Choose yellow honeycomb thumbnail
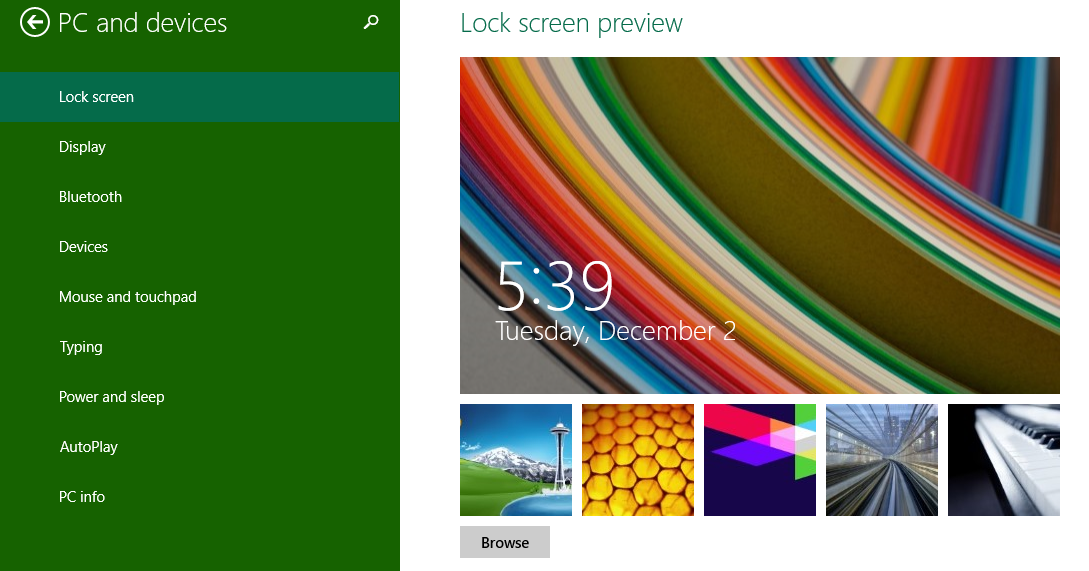The height and width of the screenshot is (571, 1089). click(638, 460)
